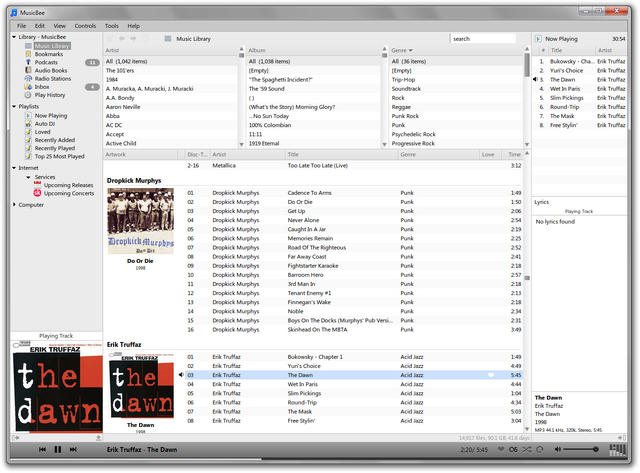Image resolution: width=640 pixels, height=473 pixels.
Task: Click the refresh icon in the toolbar
Action: click(x=145, y=38)
